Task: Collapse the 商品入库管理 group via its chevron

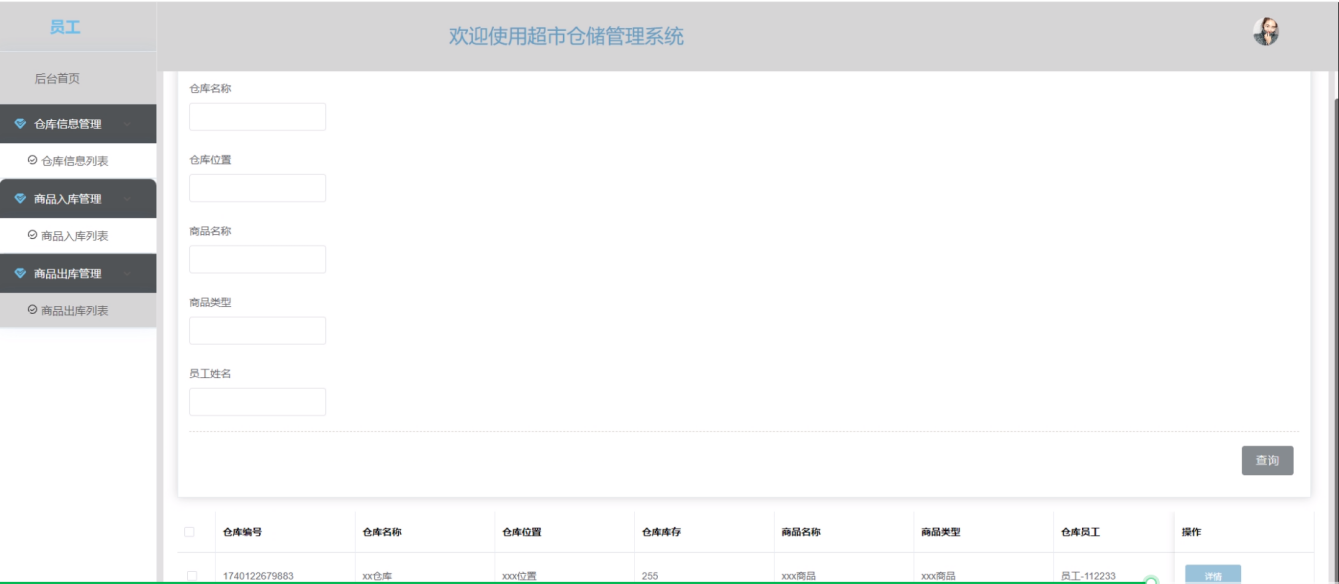Action: (x=127, y=200)
